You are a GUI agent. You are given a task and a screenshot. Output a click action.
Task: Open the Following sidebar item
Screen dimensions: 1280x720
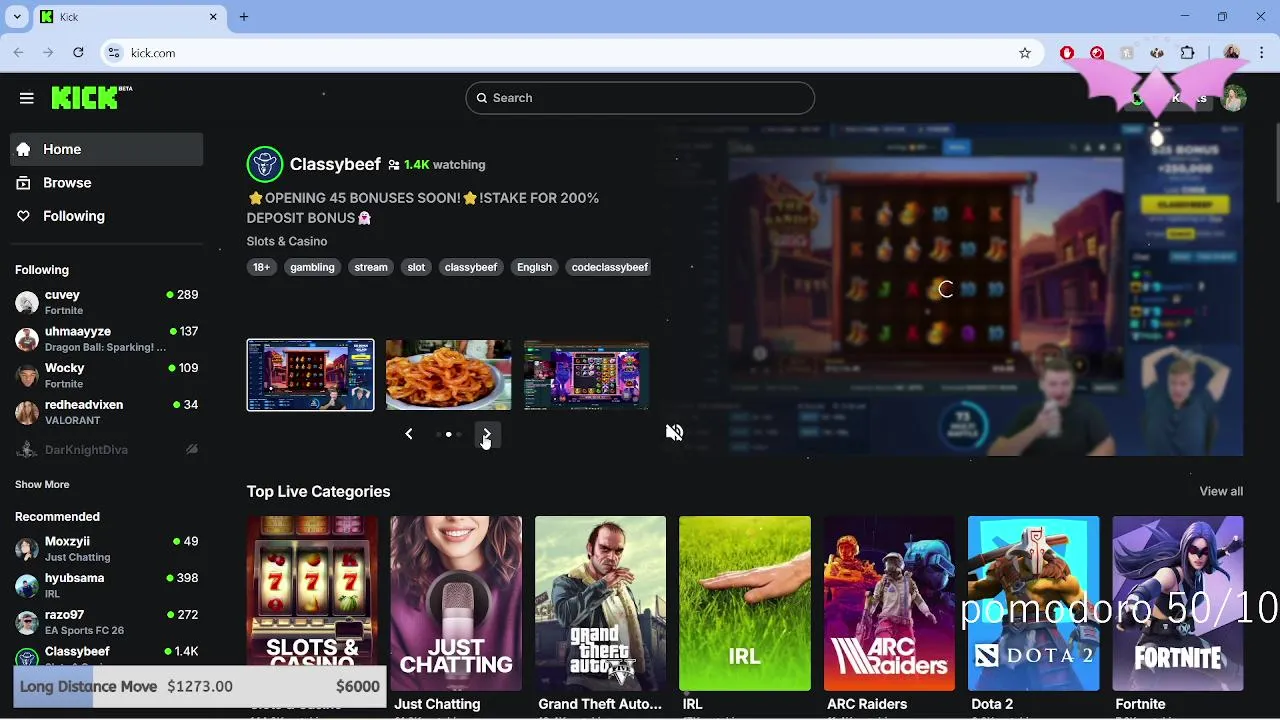[x=107, y=216]
